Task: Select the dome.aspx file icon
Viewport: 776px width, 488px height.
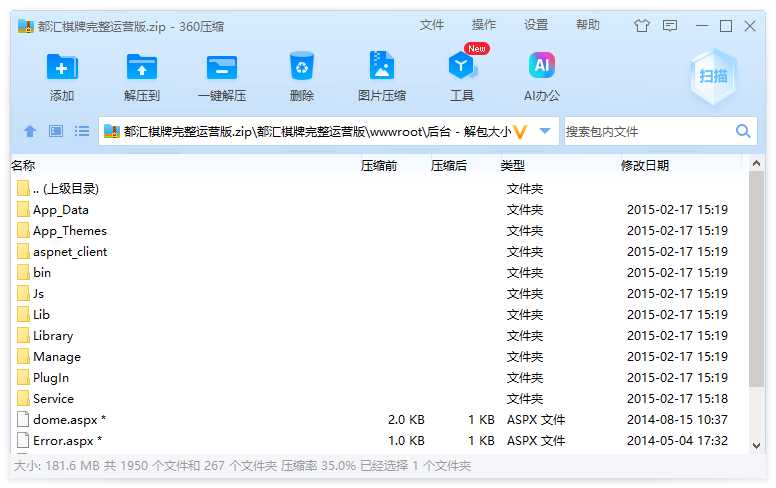Action: (23, 419)
